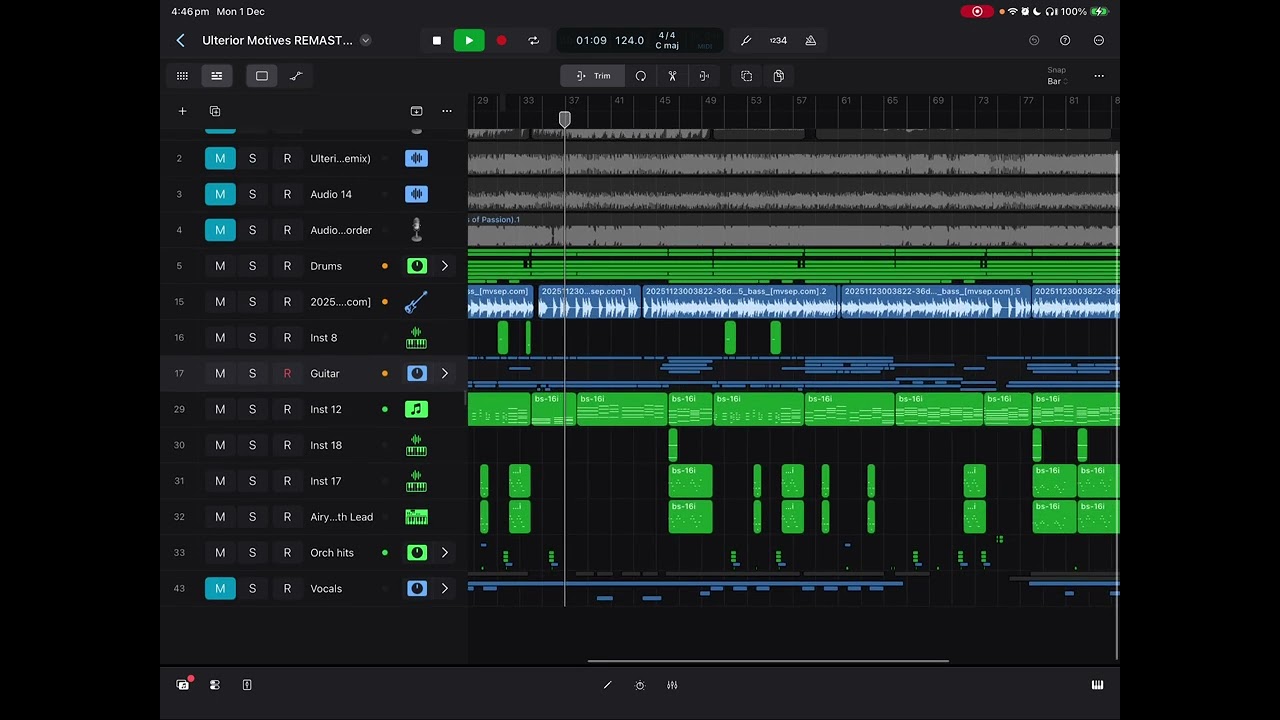This screenshot has height=720, width=1280.
Task: Select the Inst 18 track name
Action: point(326,445)
